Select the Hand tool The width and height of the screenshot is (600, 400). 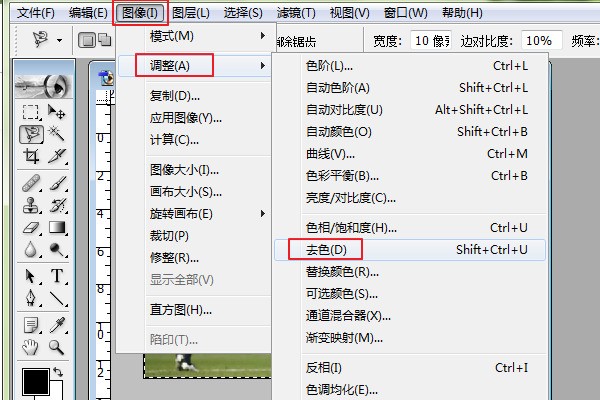(32, 347)
